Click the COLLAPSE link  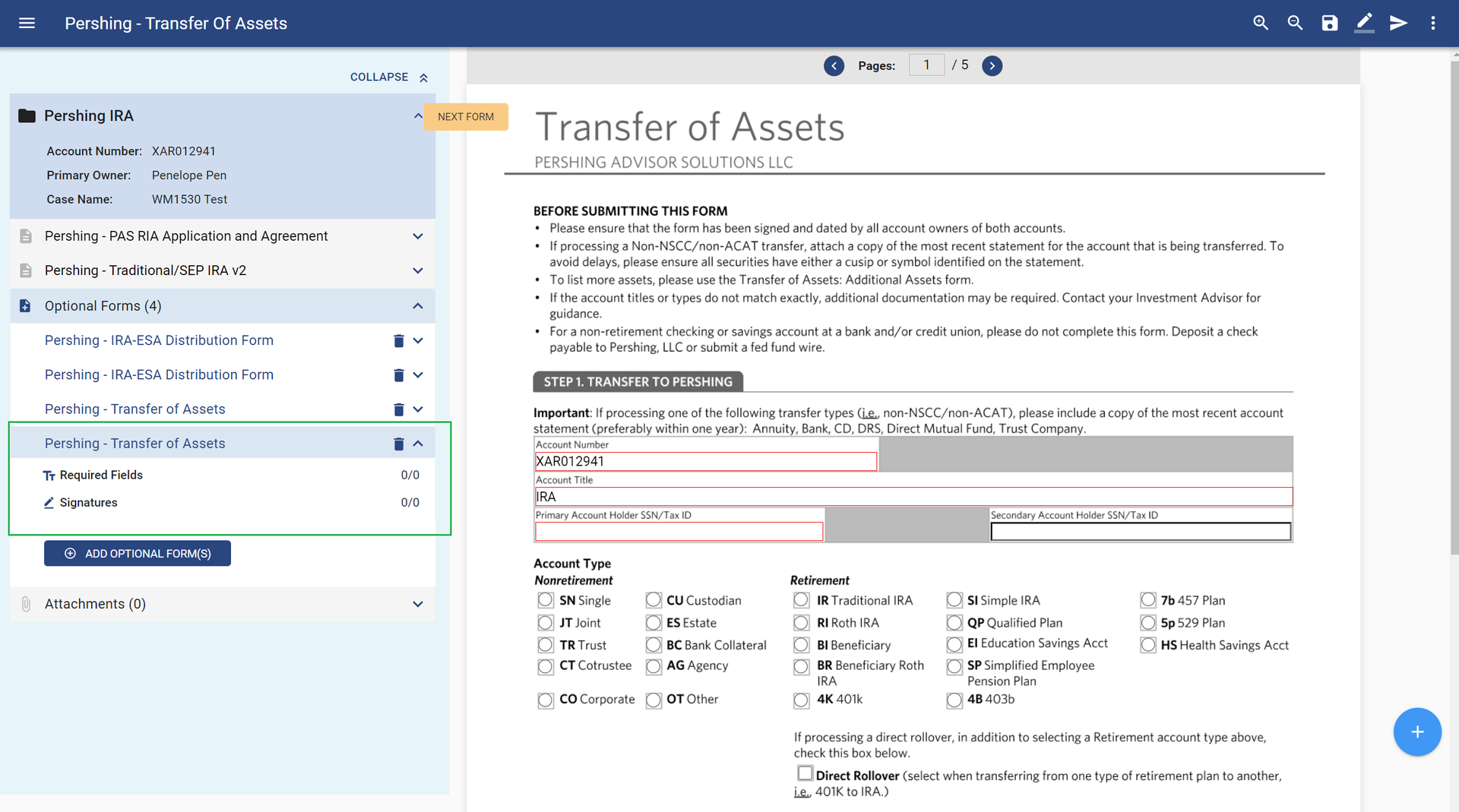click(389, 77)
